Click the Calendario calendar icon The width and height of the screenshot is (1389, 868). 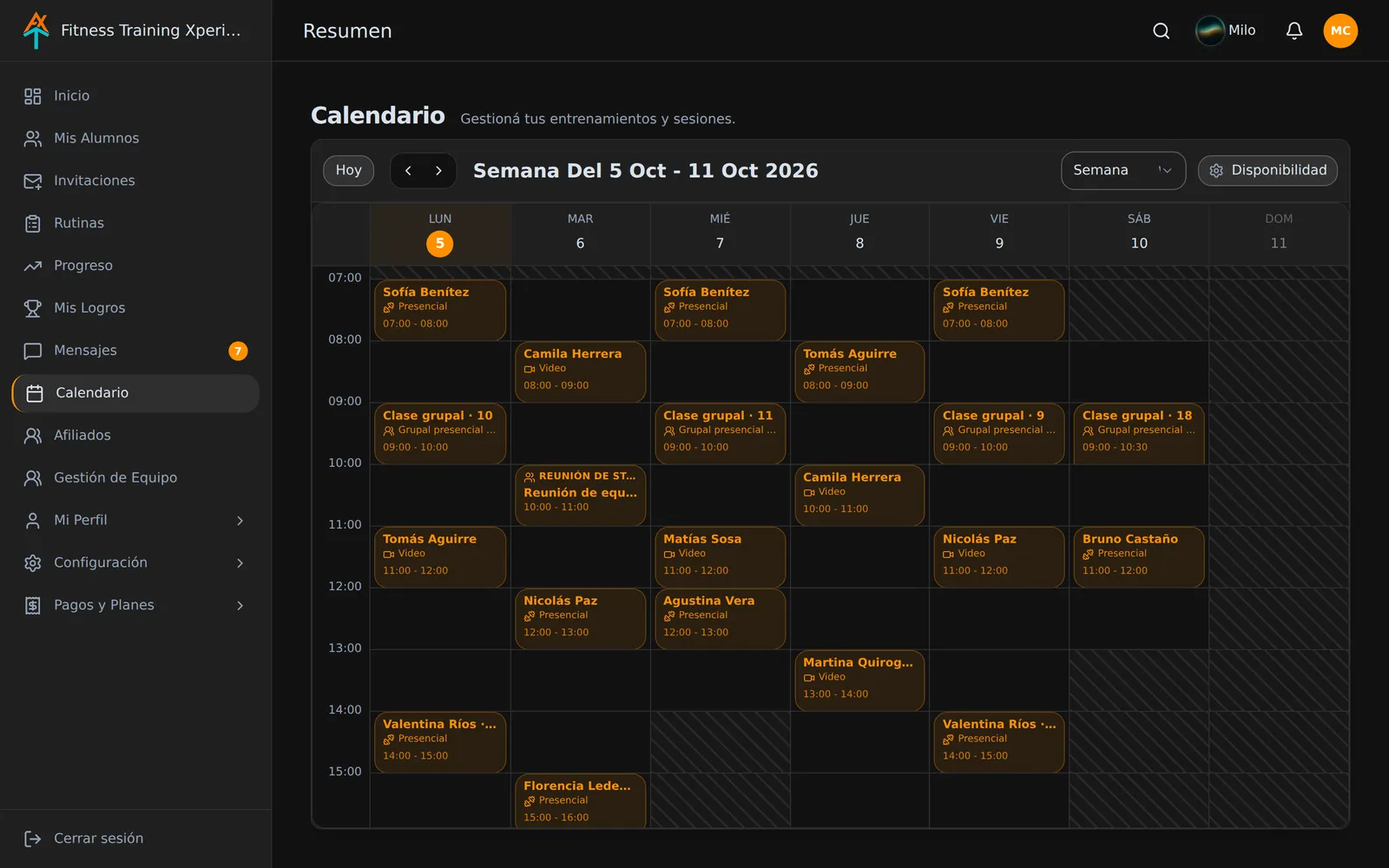35,393
